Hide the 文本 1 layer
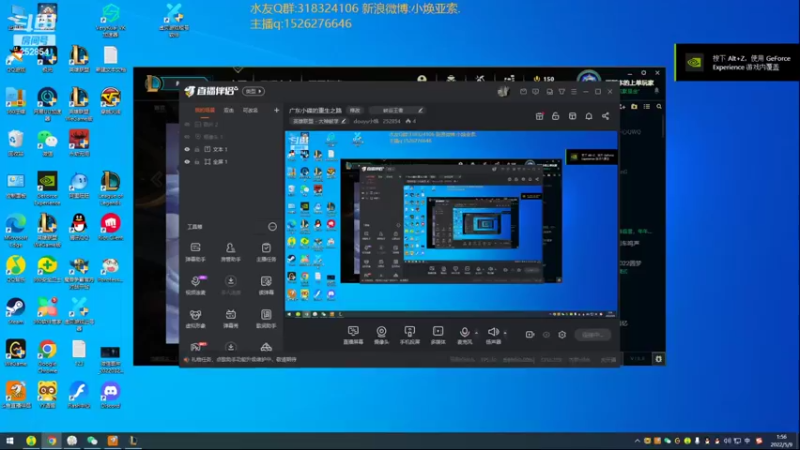Image resolution: width=800 pixels, height=450 pixels. point(187,149)
